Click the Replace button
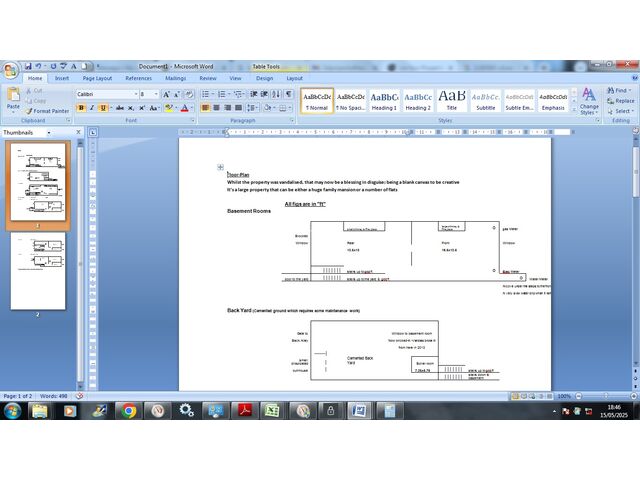 tap(621, 101)
